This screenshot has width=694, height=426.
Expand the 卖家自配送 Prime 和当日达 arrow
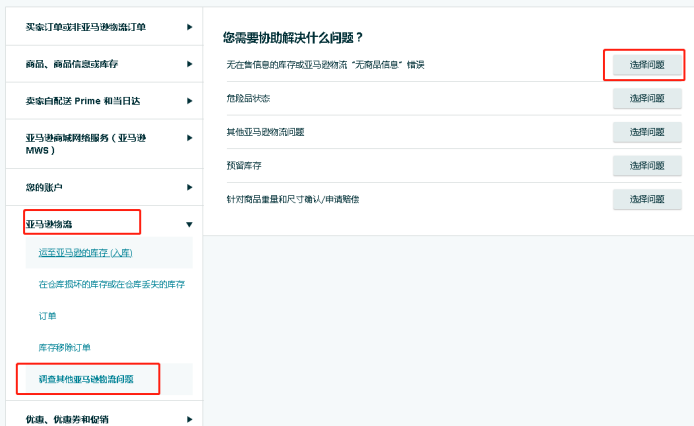[189, 101]
